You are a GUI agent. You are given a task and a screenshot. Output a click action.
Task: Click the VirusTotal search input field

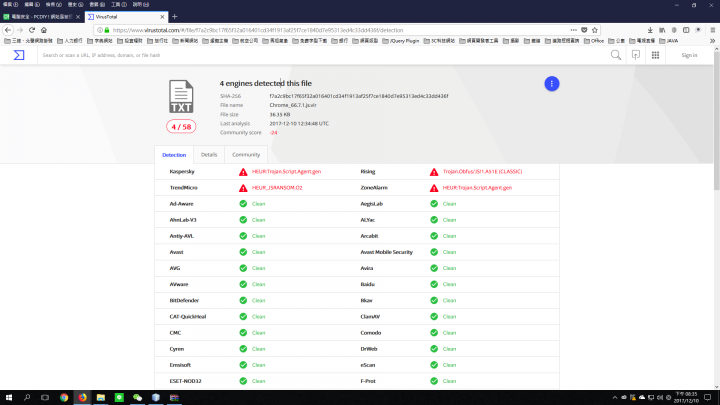[321, 55]
